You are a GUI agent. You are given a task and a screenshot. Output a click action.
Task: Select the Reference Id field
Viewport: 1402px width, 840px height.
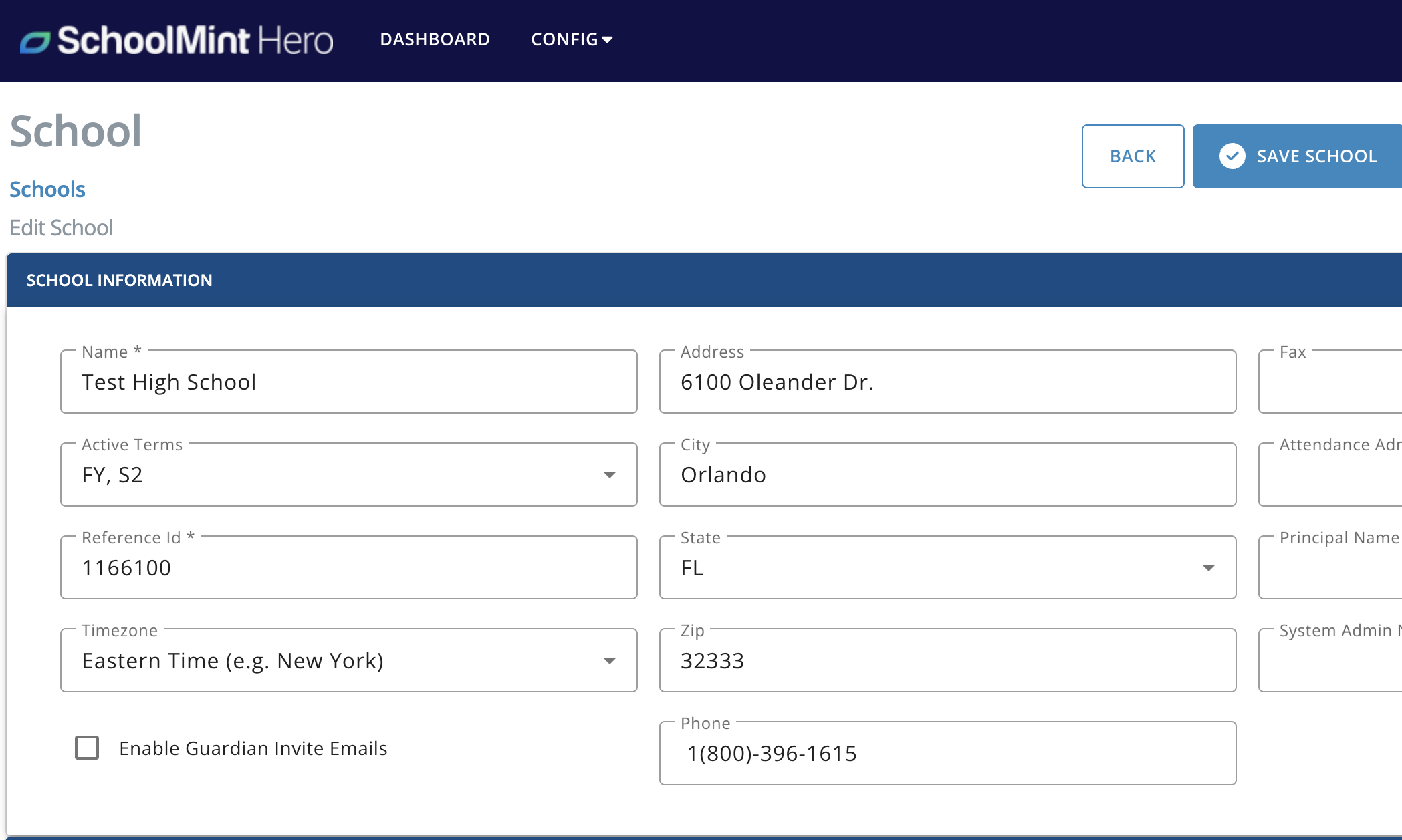pos(348,568)
